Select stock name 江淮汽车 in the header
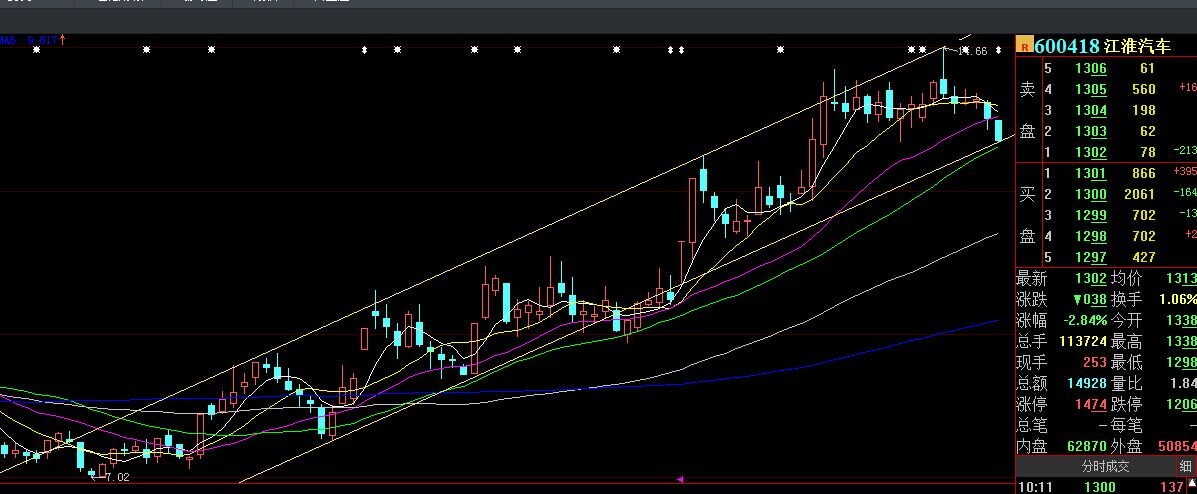1197x494 pixels. pyautogui.click(x=1136, y=46)
